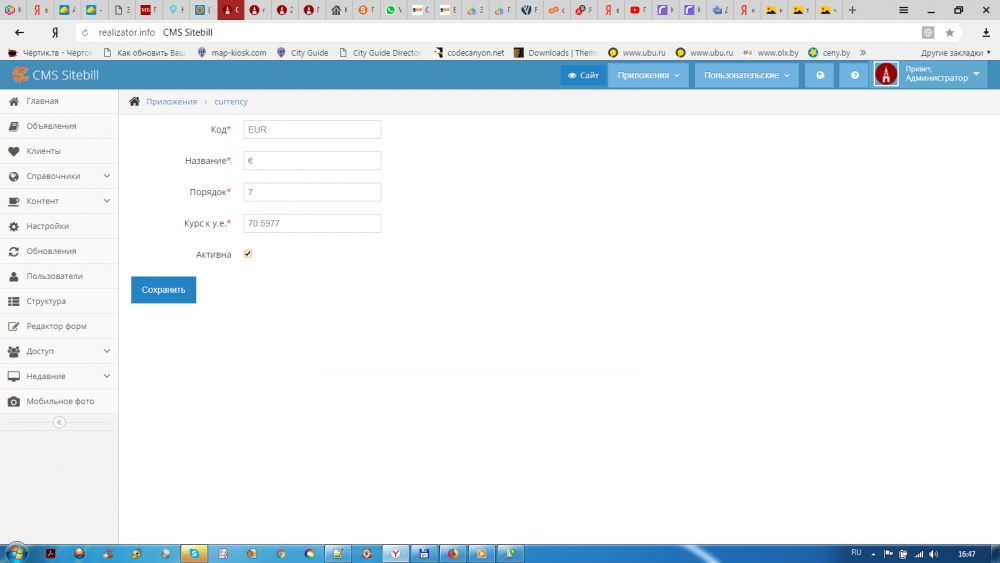Click the administrator avatar image
Viewport: 1000px width, 563px height.
click(x=886, y=75)
